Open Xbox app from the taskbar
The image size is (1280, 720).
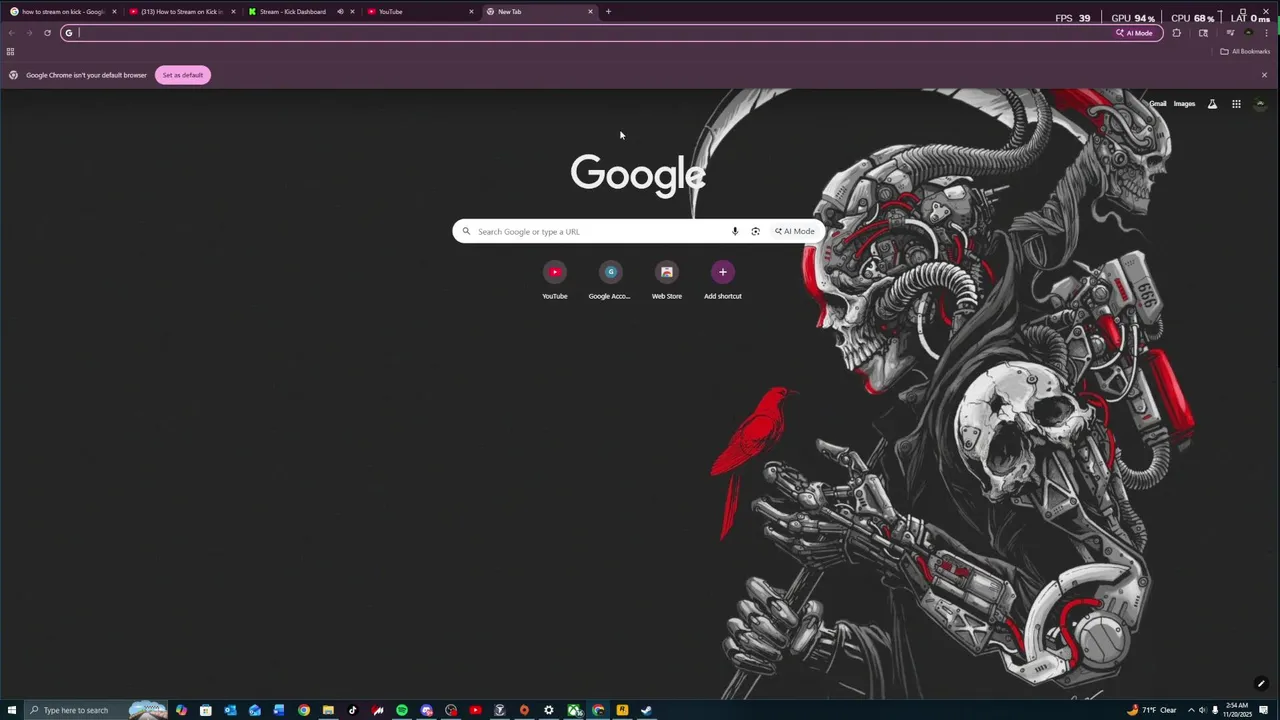click(x=574, y=710)
